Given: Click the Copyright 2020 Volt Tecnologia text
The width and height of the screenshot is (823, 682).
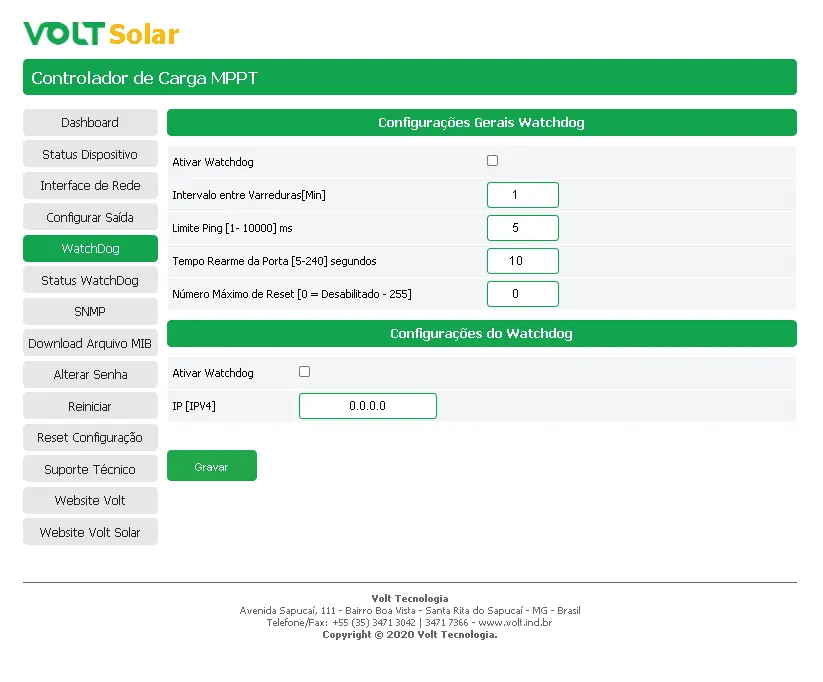Looking at the screenshot, I should coord(410,635).
